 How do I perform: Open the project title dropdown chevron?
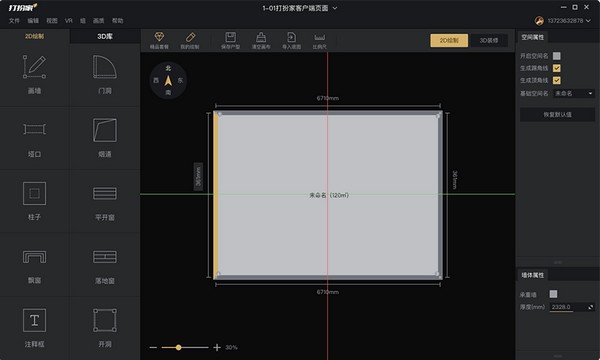click(335, 8)
